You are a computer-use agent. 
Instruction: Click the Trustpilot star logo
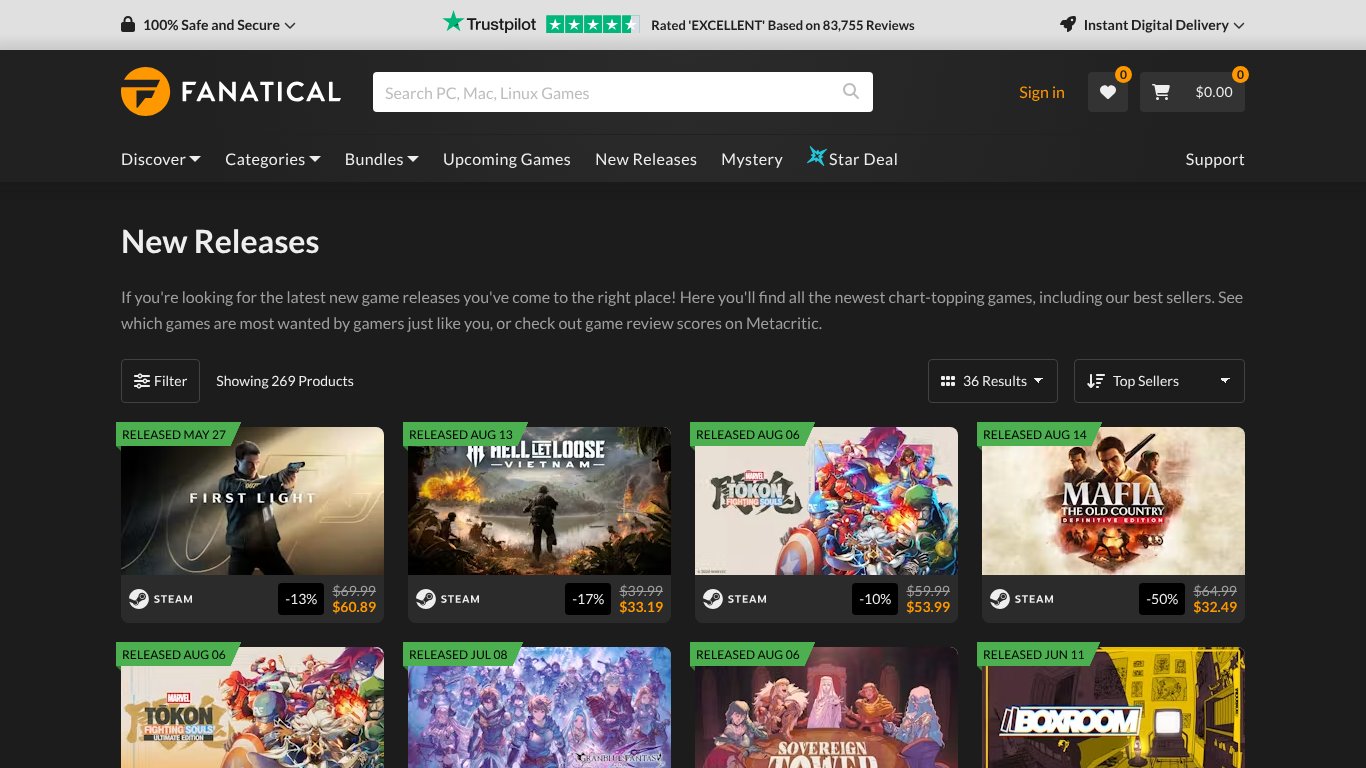(454, 22)
